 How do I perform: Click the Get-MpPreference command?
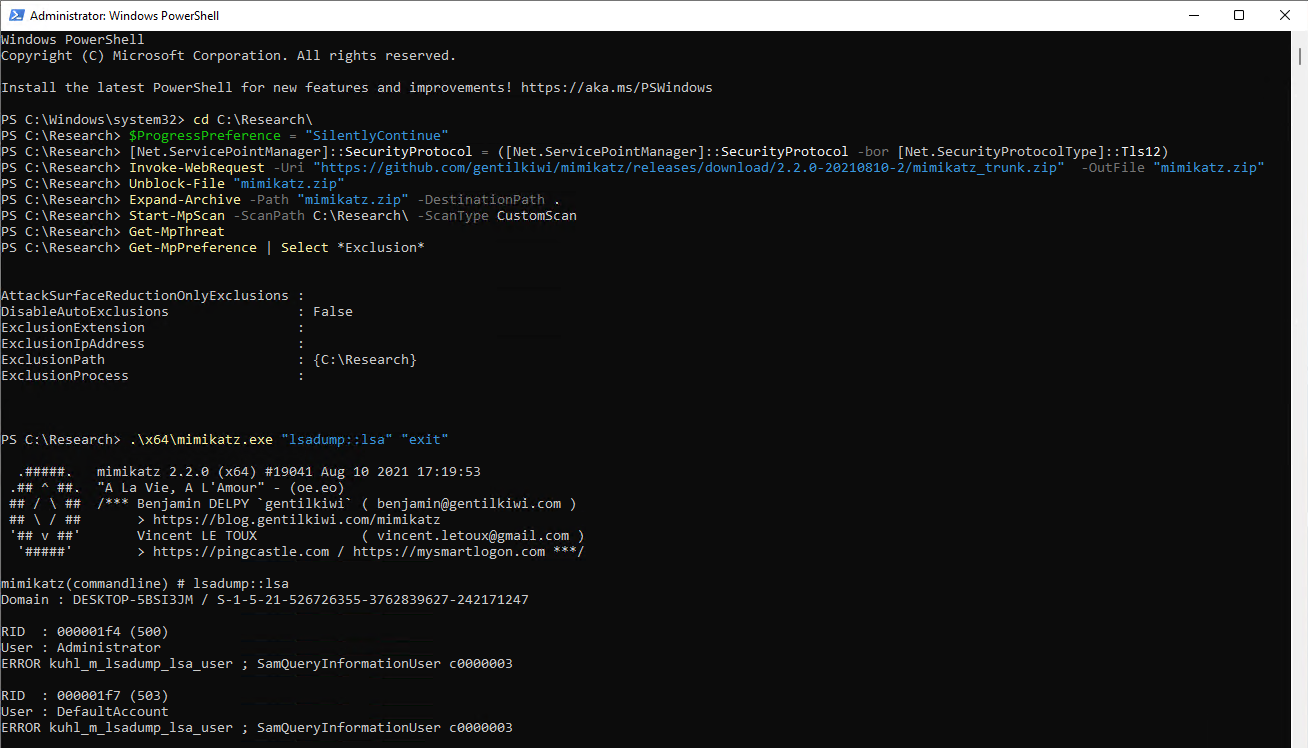coord(193,248)
